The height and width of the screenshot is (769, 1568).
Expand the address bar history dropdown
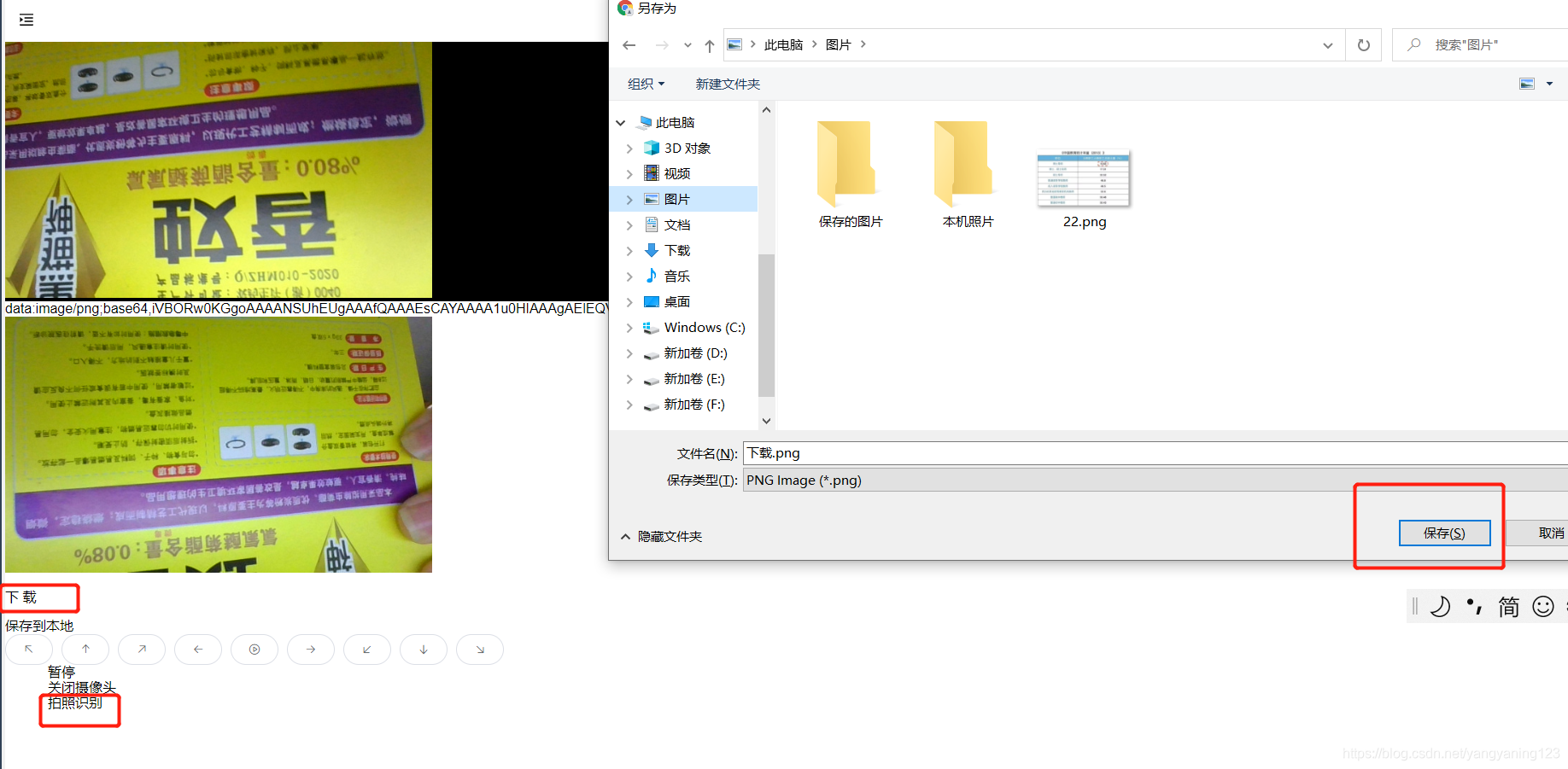[1328, 45]
